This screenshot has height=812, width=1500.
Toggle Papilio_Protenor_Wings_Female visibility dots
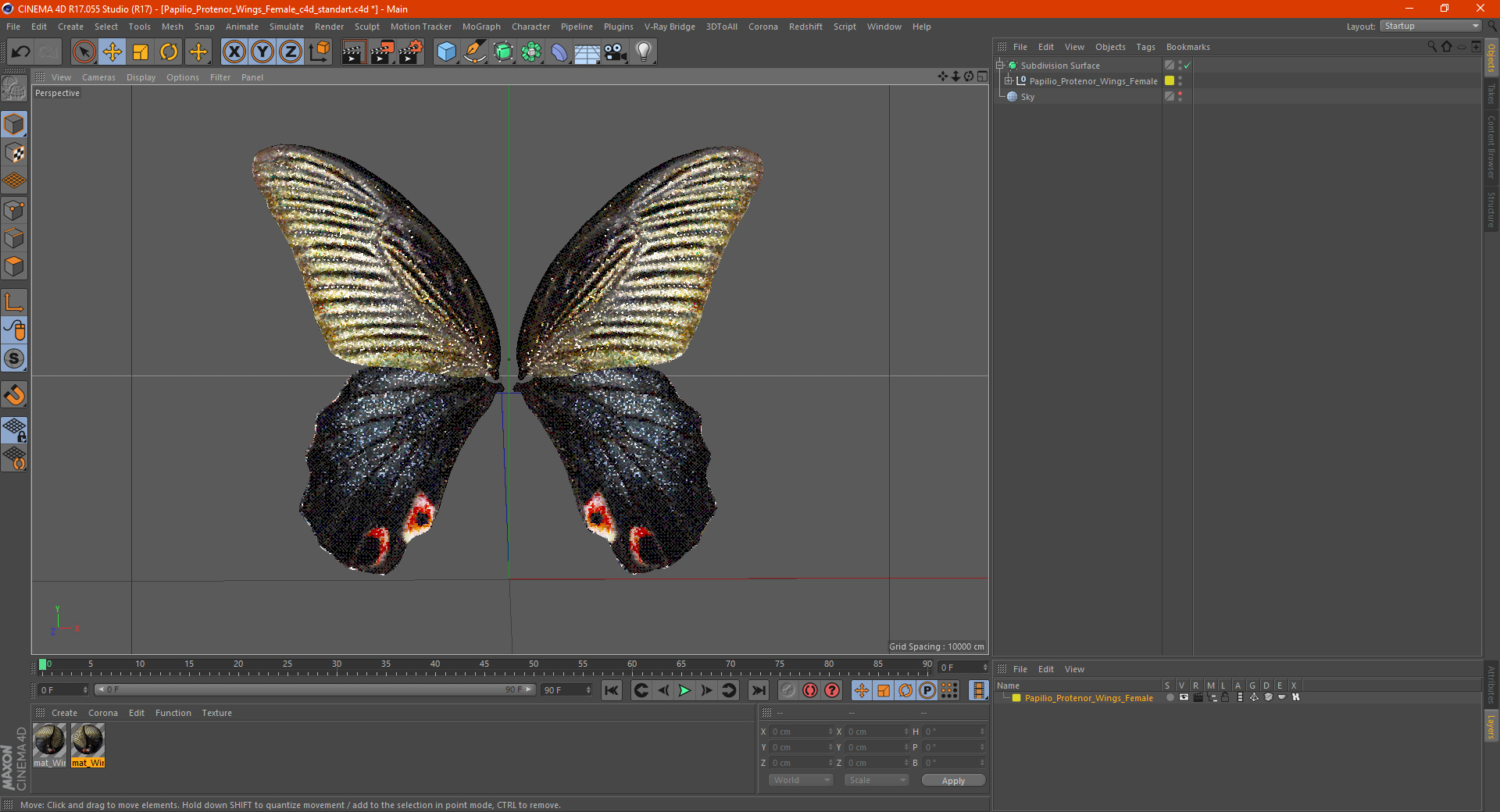[x=1180, y=81]
